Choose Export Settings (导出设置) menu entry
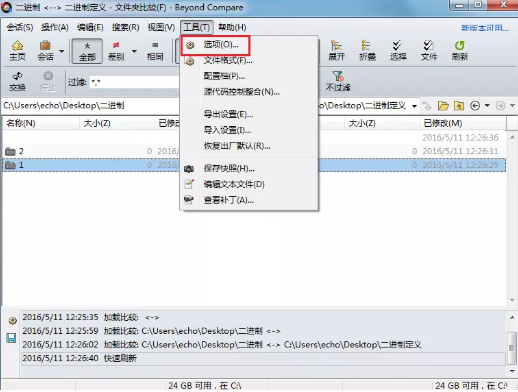The image size is (518, 392). (x=249, y=115)
